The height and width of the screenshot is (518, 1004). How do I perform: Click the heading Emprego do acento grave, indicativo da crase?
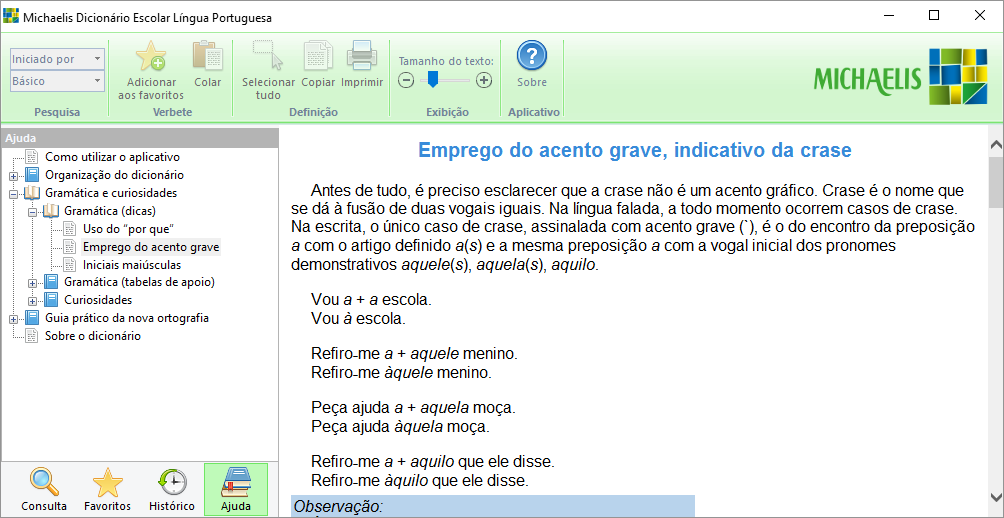pos(635,150)
